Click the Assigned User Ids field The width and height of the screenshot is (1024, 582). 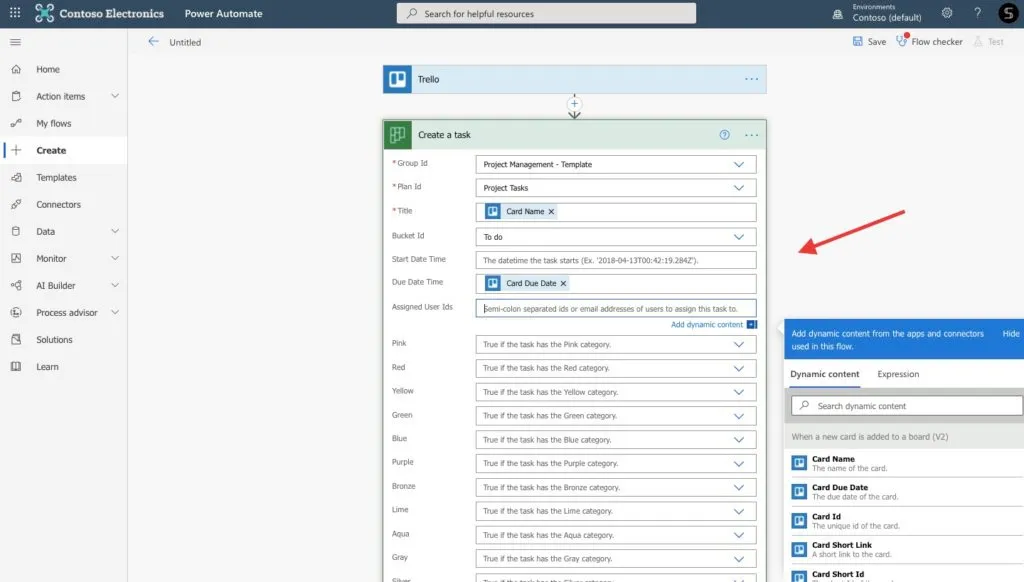pos(616,308)
